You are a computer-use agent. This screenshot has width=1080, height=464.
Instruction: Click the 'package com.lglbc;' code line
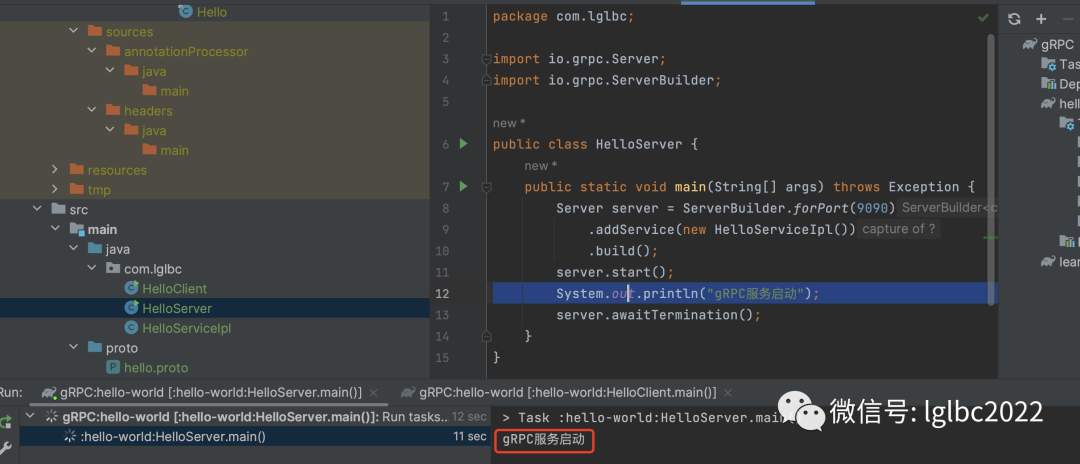point(563,17)
